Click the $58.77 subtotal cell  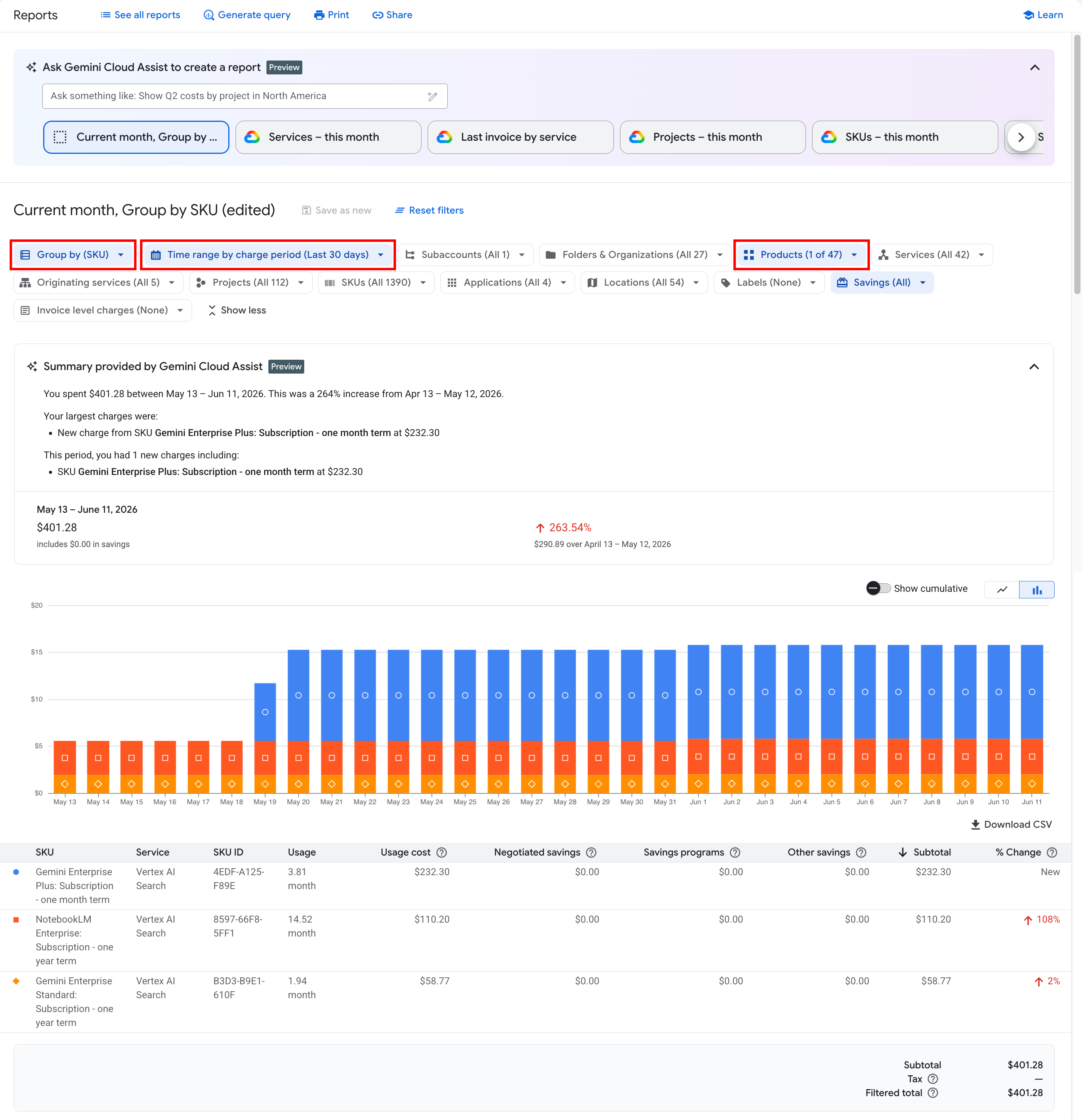pyautogui.click(x=936, y=981)
